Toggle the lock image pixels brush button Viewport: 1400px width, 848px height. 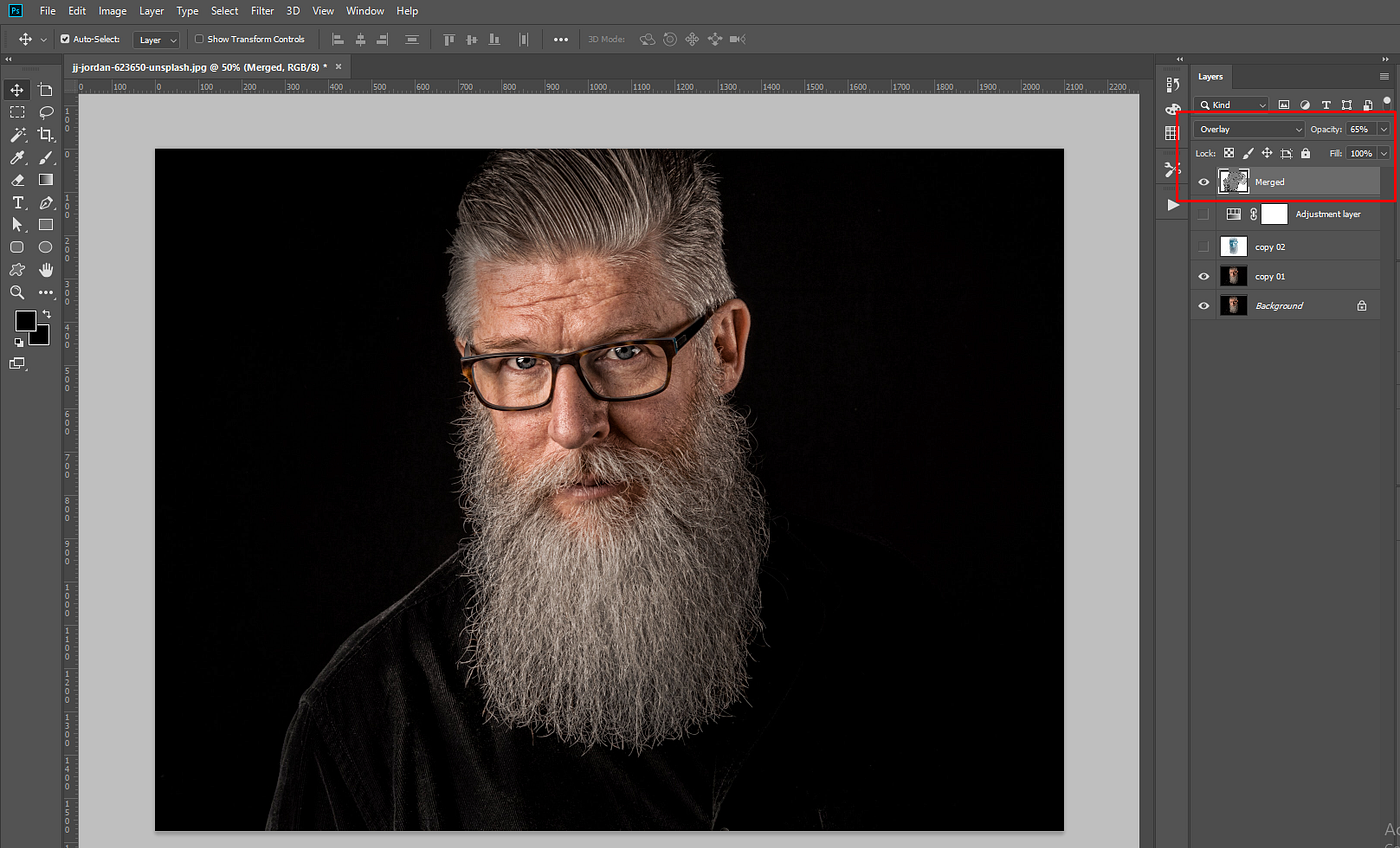(1248, 153)
